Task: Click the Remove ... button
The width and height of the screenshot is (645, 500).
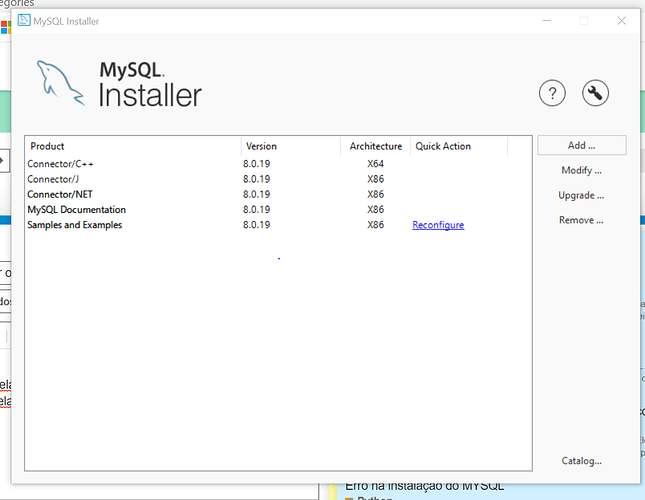Action: [581, 220]
